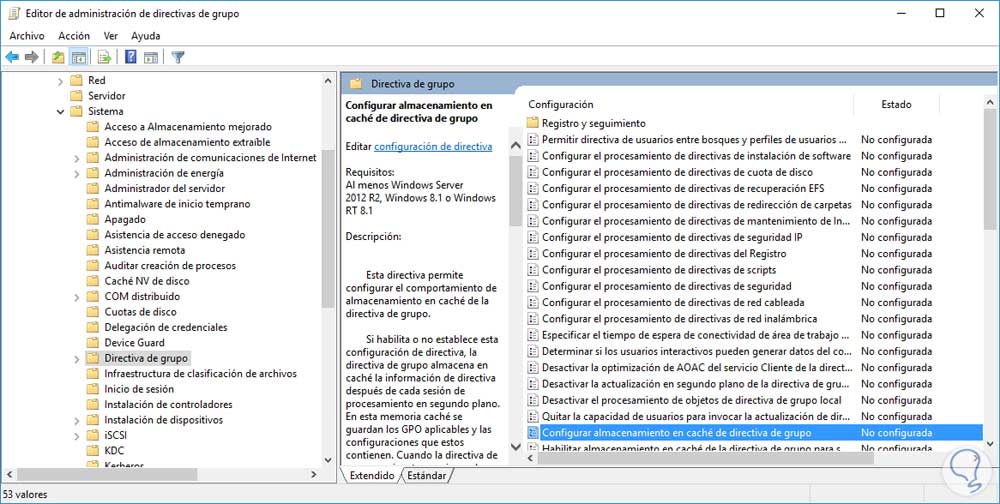Click the Red folder icon in tree
1000x504 pixels.
(x=77, y=80)
